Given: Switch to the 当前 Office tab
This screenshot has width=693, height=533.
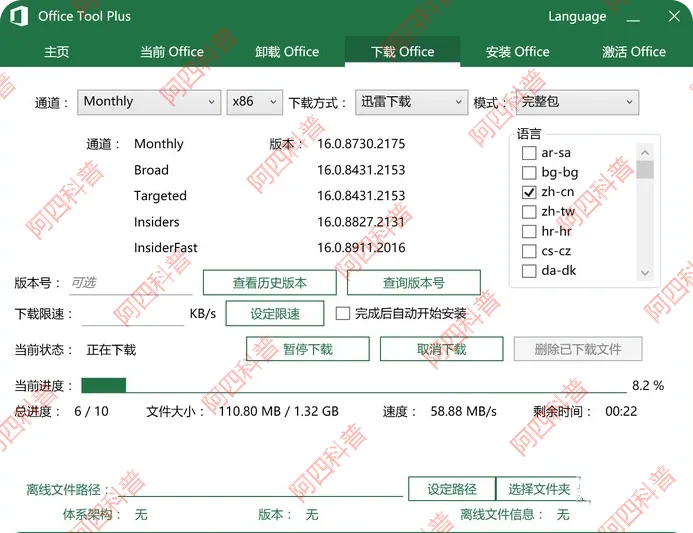Looking at the screenshot, I should point(172,52).
